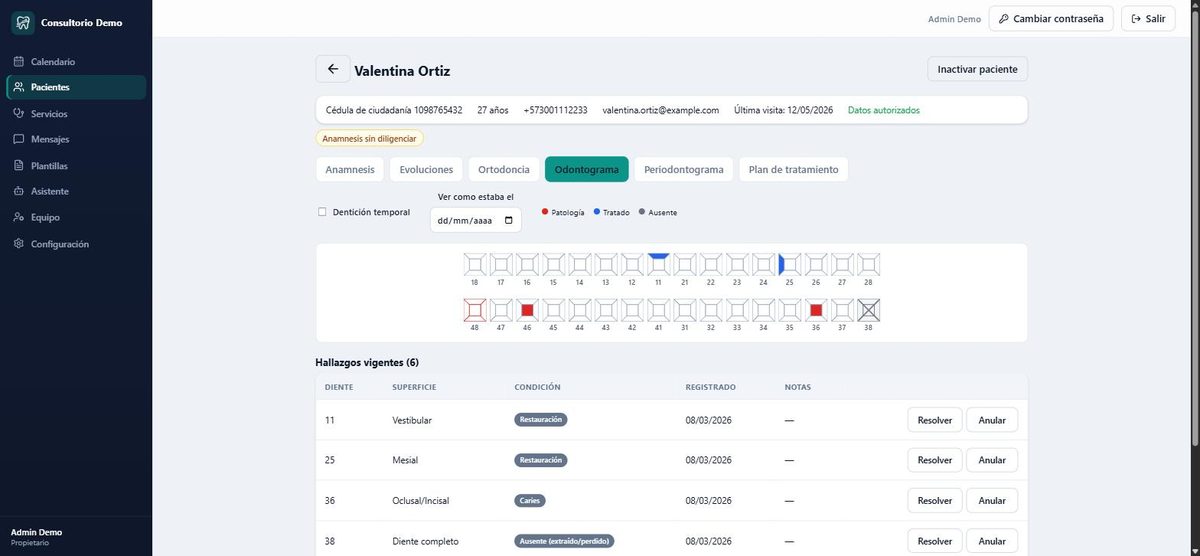
Task: Switch to the Anamnesis tab
Action: (x=350, y=170)
